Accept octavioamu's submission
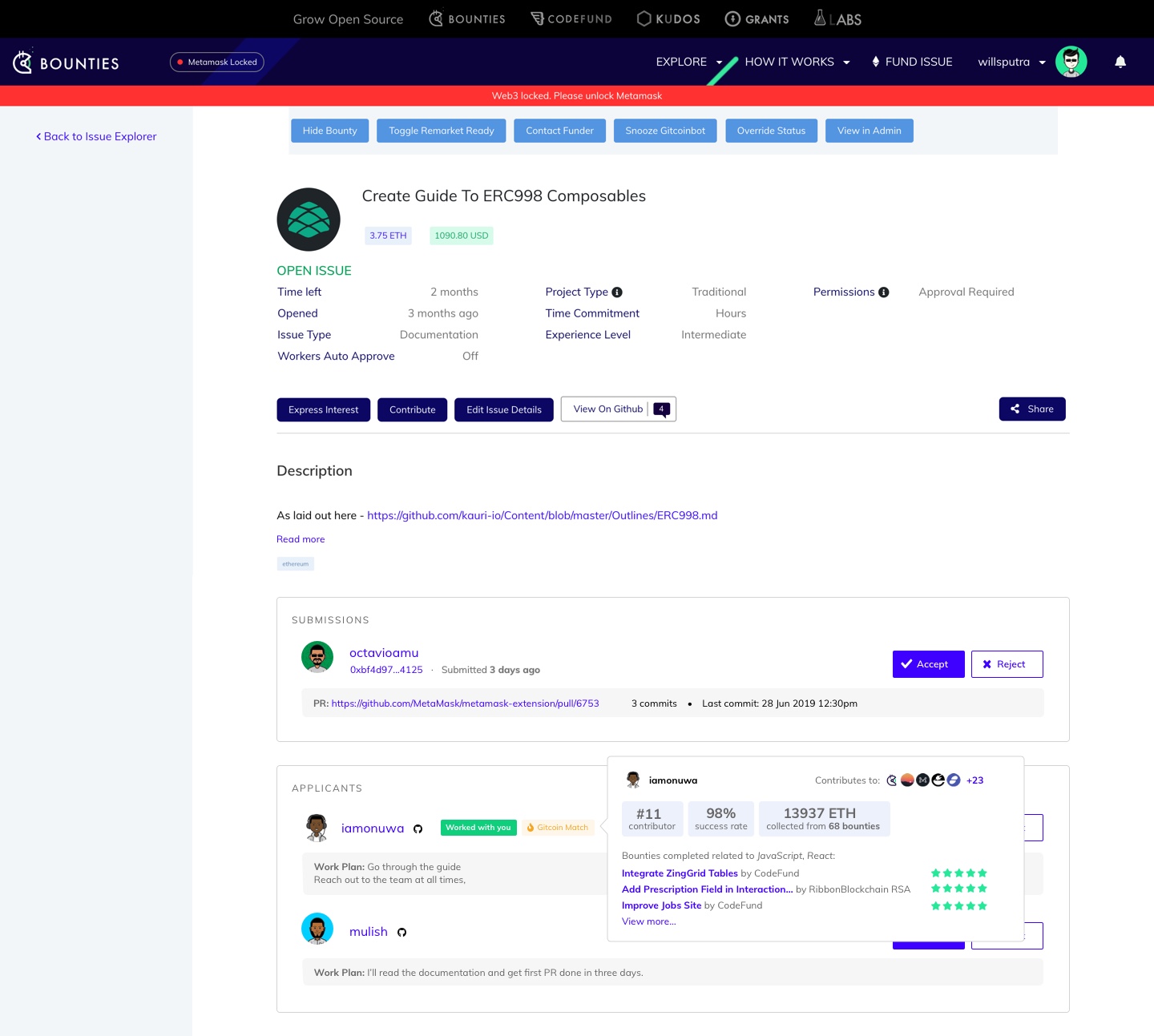This screenshot has height=1036, width=1154. [929, 664]
